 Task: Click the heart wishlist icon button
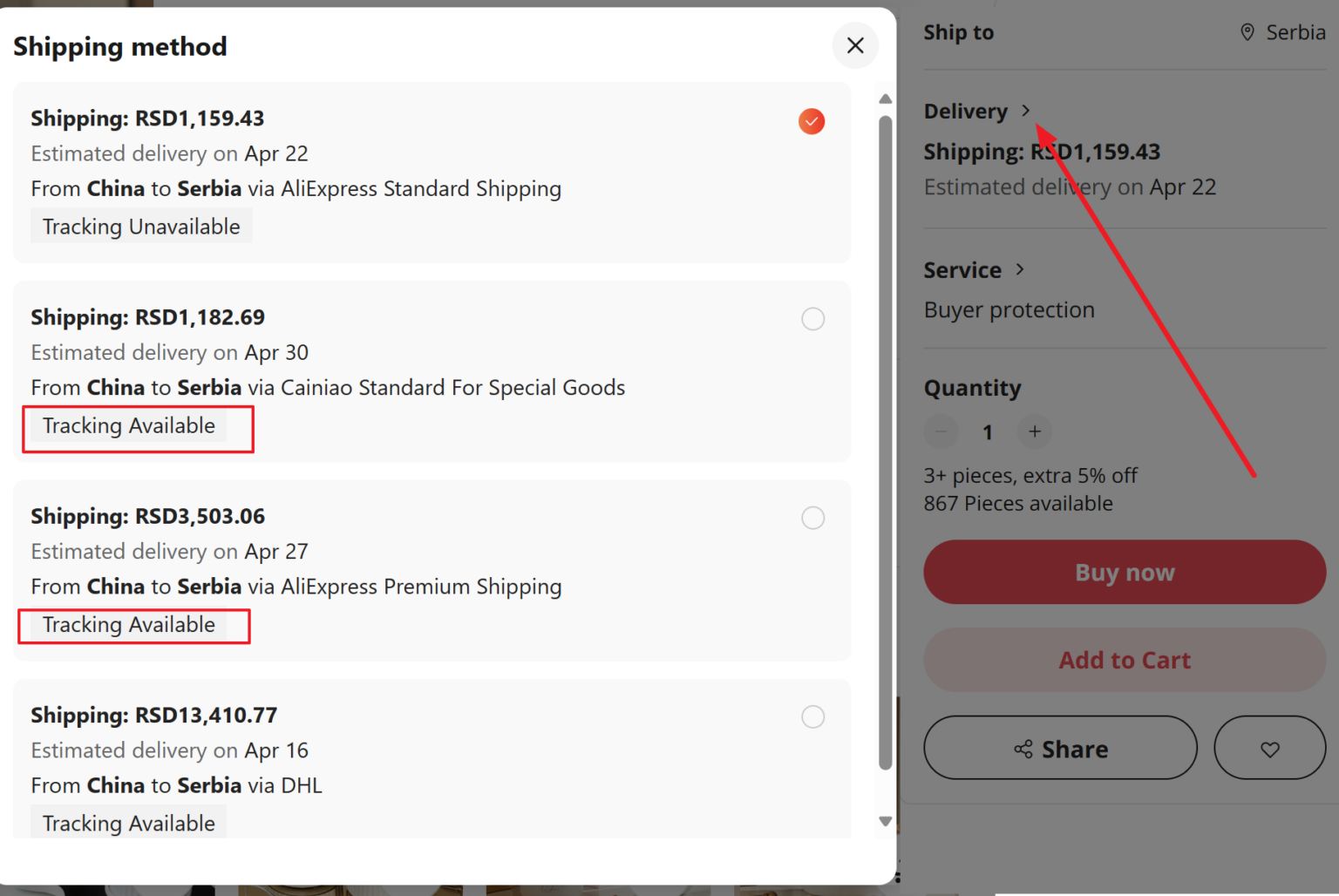tap(1269, 748)
